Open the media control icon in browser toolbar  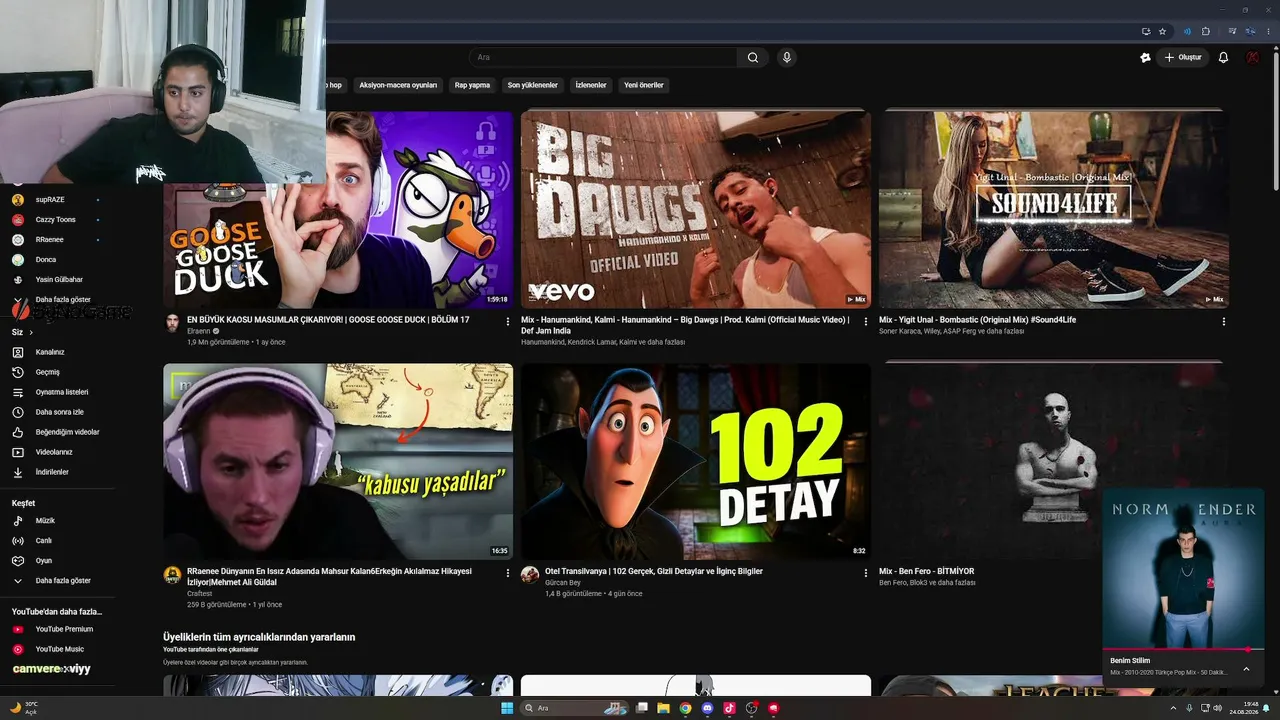click(1232, 31)
